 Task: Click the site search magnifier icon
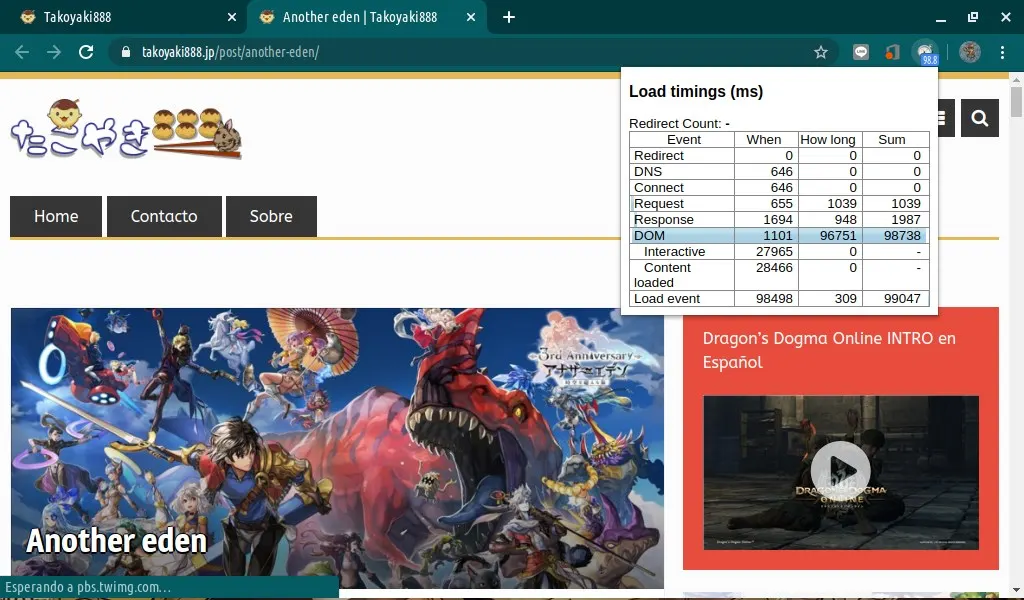(x=980, y=118)
